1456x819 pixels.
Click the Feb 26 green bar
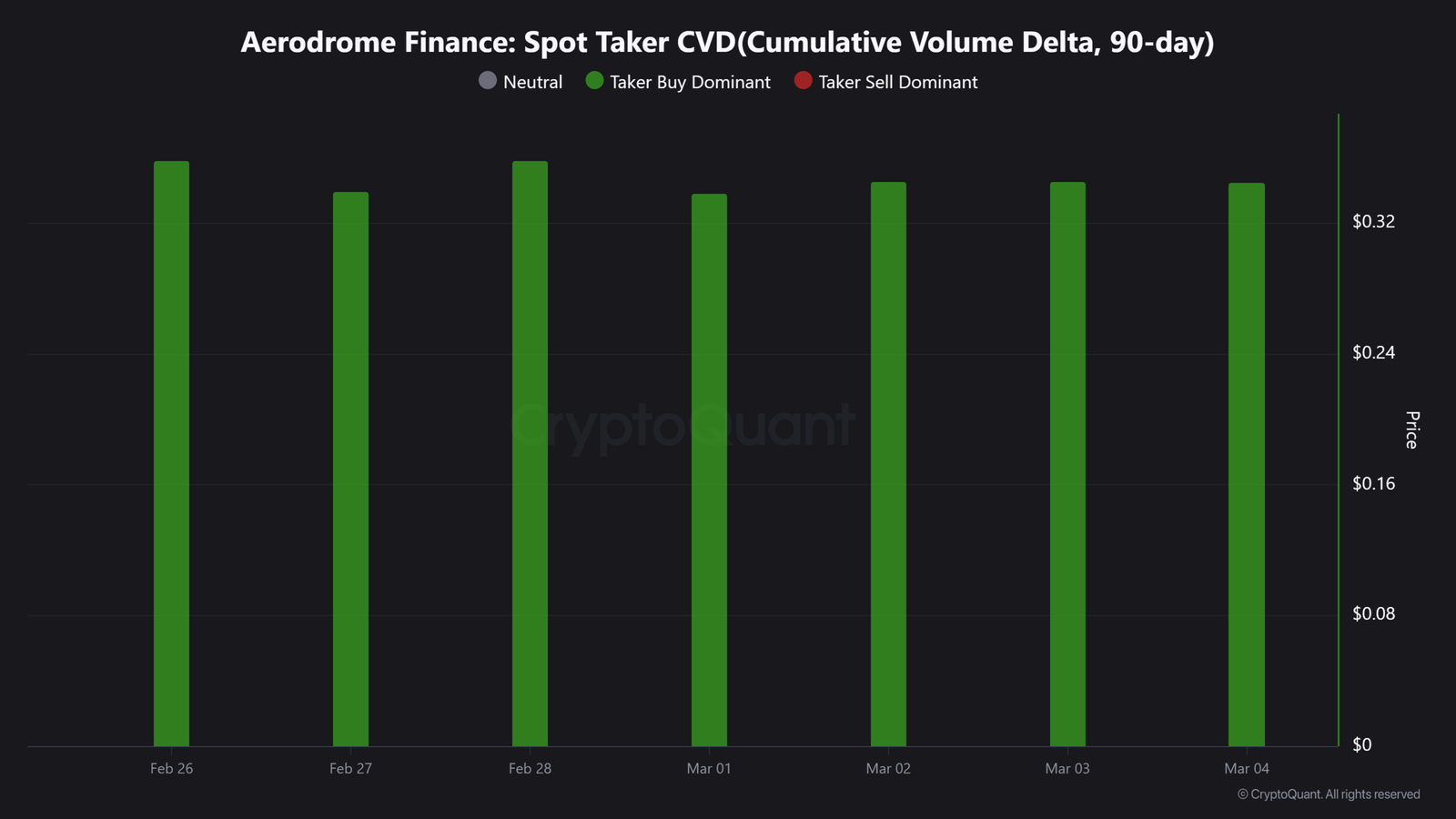click(171, 455)
